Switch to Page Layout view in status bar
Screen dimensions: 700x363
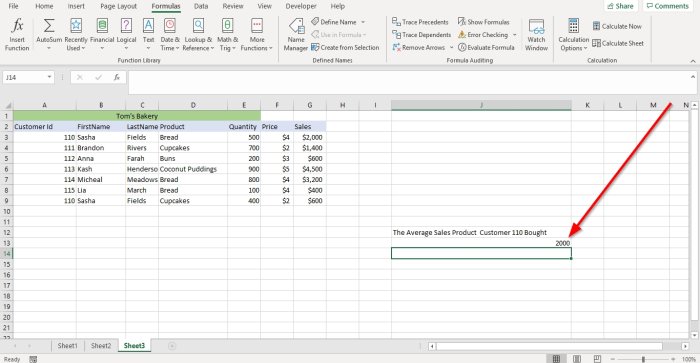577,359
